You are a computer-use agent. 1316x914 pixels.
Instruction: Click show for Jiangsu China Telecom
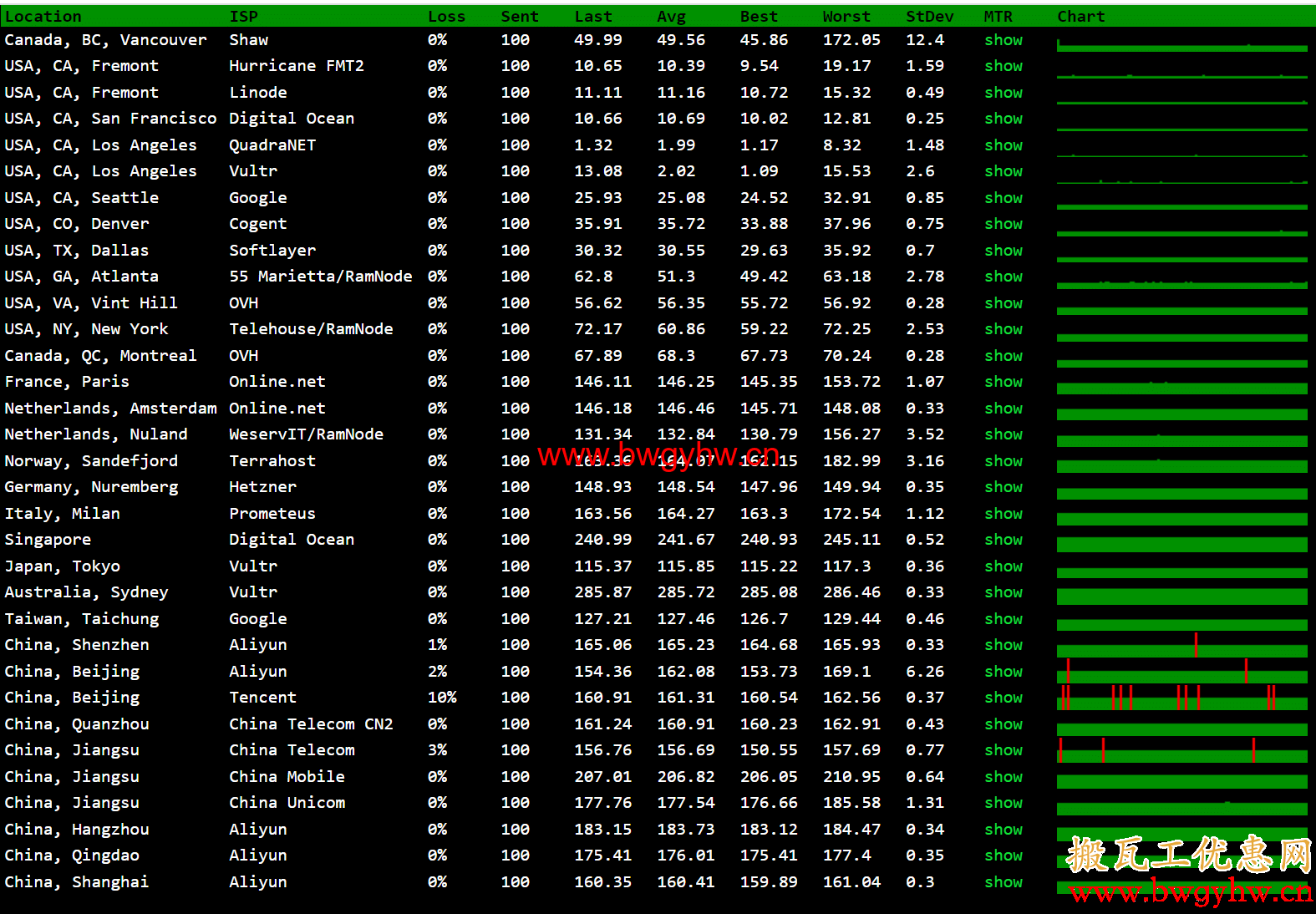[1004, 750]
